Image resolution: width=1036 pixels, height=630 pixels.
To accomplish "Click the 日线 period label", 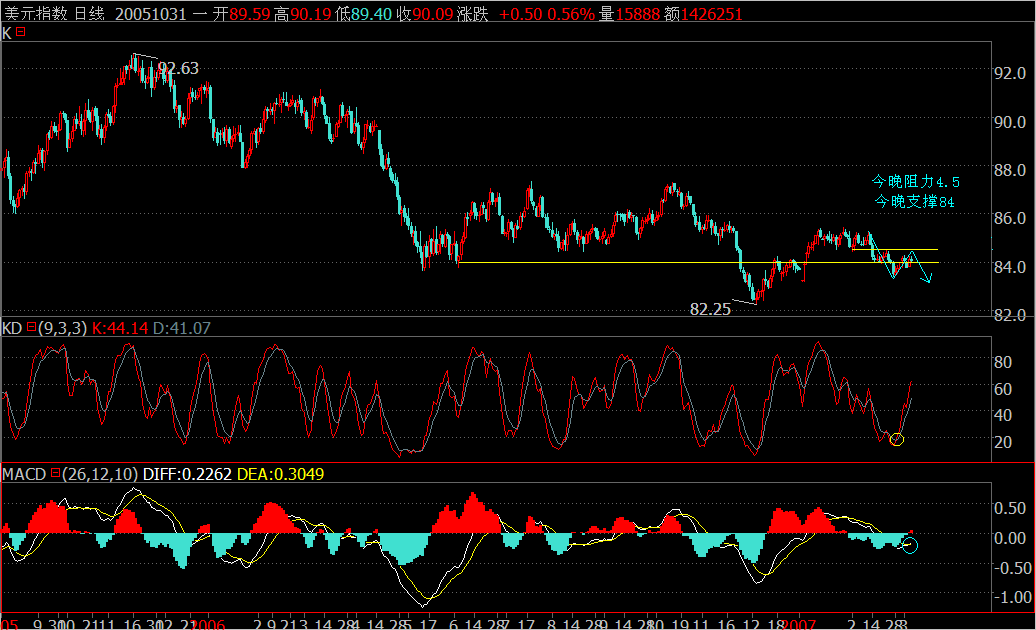I will [89, 14].
